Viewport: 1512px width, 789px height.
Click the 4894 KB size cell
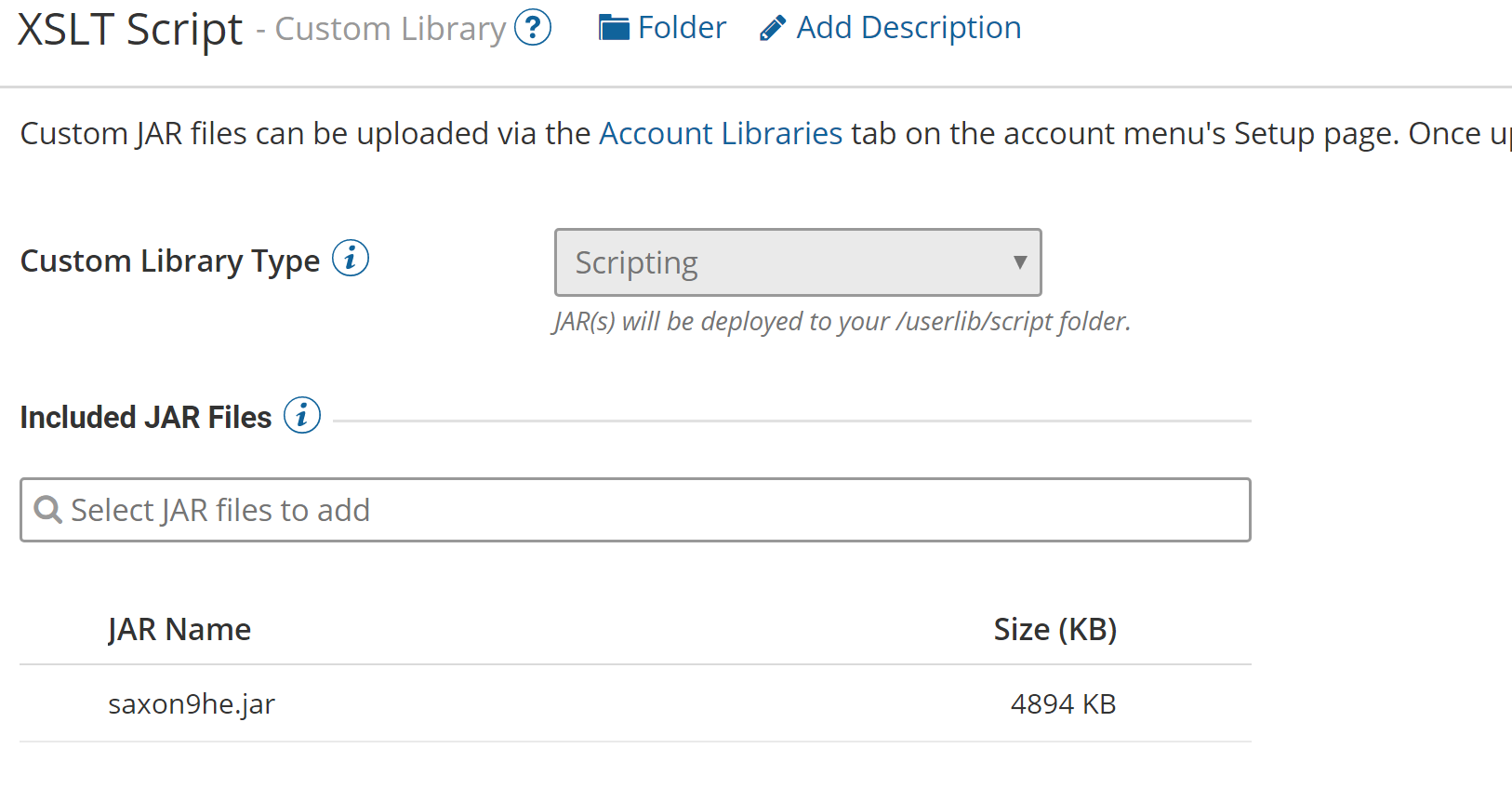1063,704
